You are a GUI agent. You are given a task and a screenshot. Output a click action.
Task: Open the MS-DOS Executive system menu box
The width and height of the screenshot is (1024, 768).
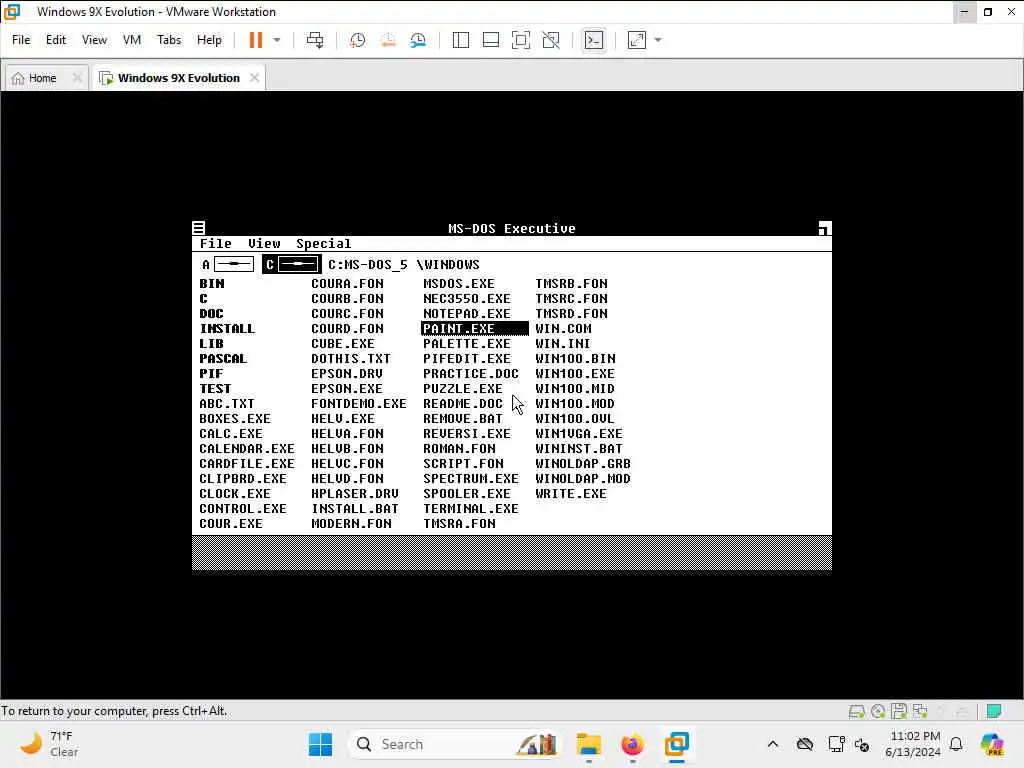[x=199, y=228]
